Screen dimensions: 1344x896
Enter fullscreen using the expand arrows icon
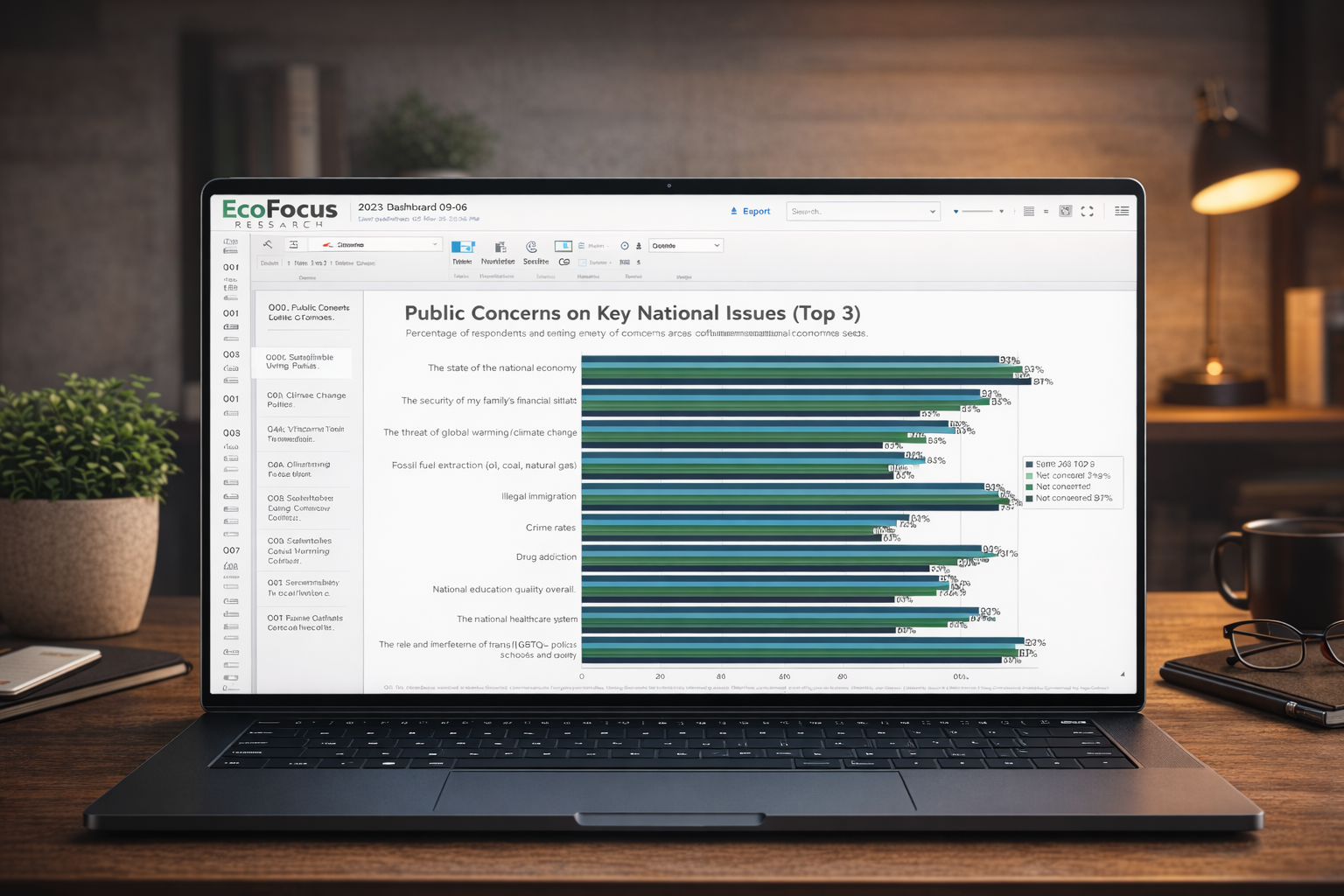point(1088,211)
